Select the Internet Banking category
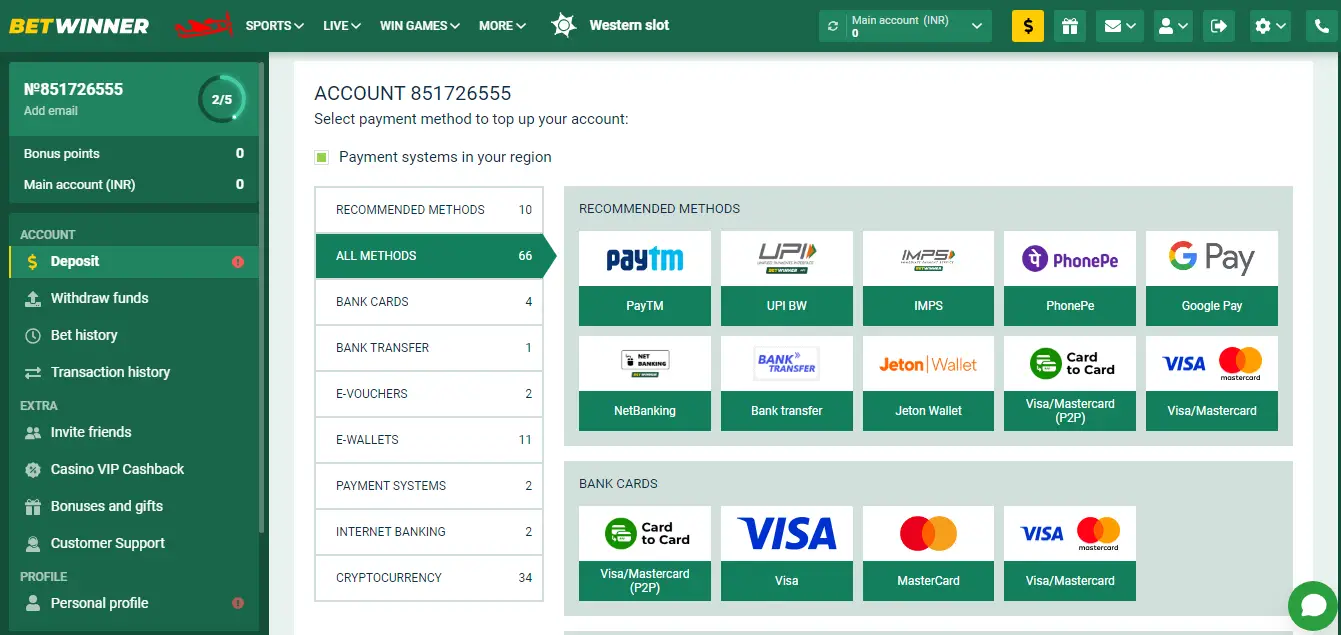This screenshot has width=1341, height=635. [x=429, y=532]
